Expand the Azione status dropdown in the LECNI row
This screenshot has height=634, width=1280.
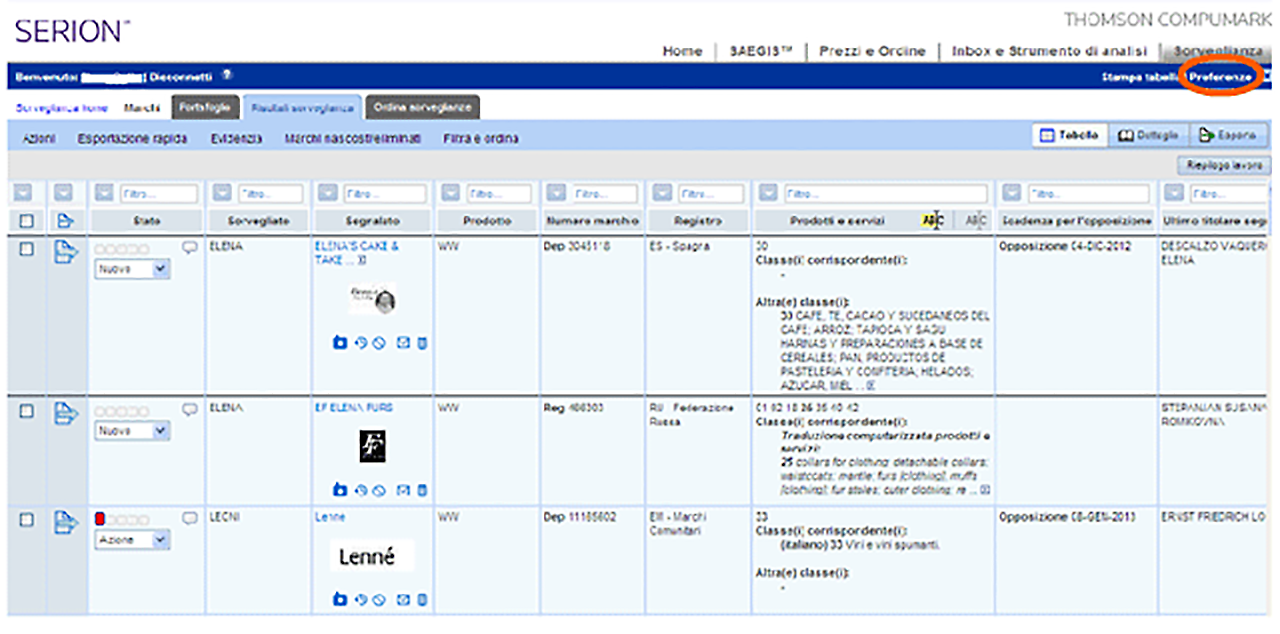(132, 540)
